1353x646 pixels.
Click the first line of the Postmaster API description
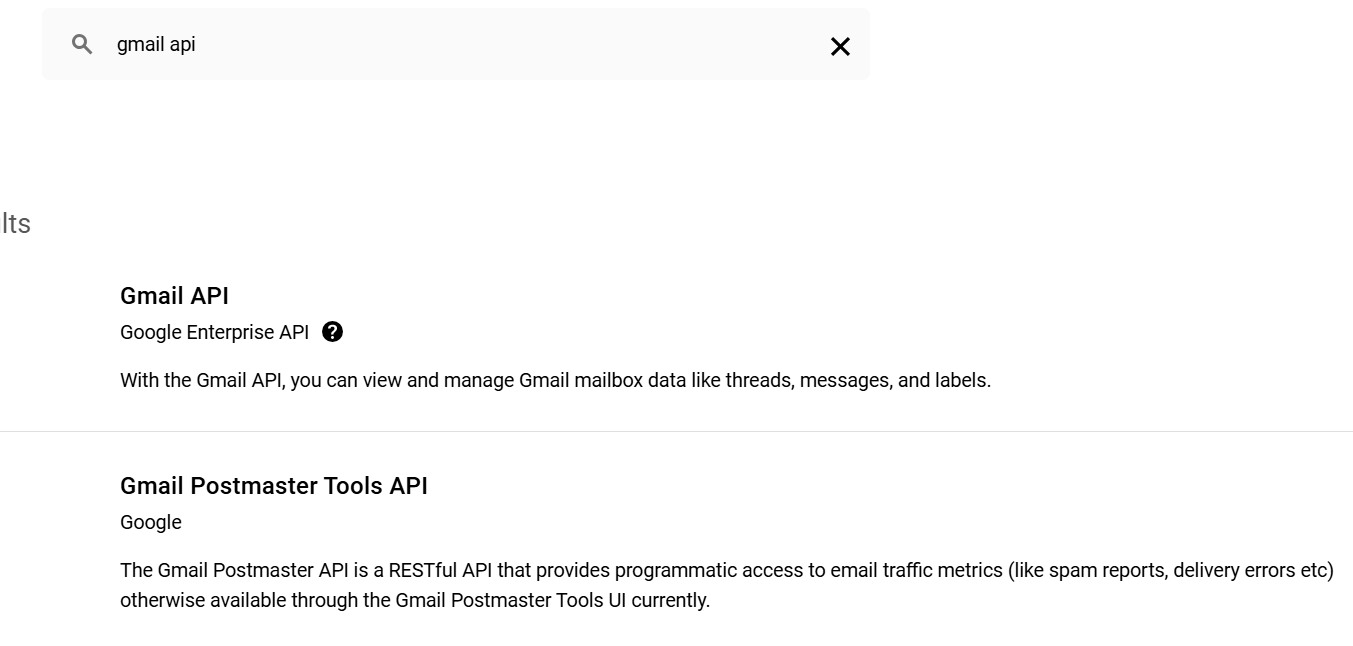[726, 571]
